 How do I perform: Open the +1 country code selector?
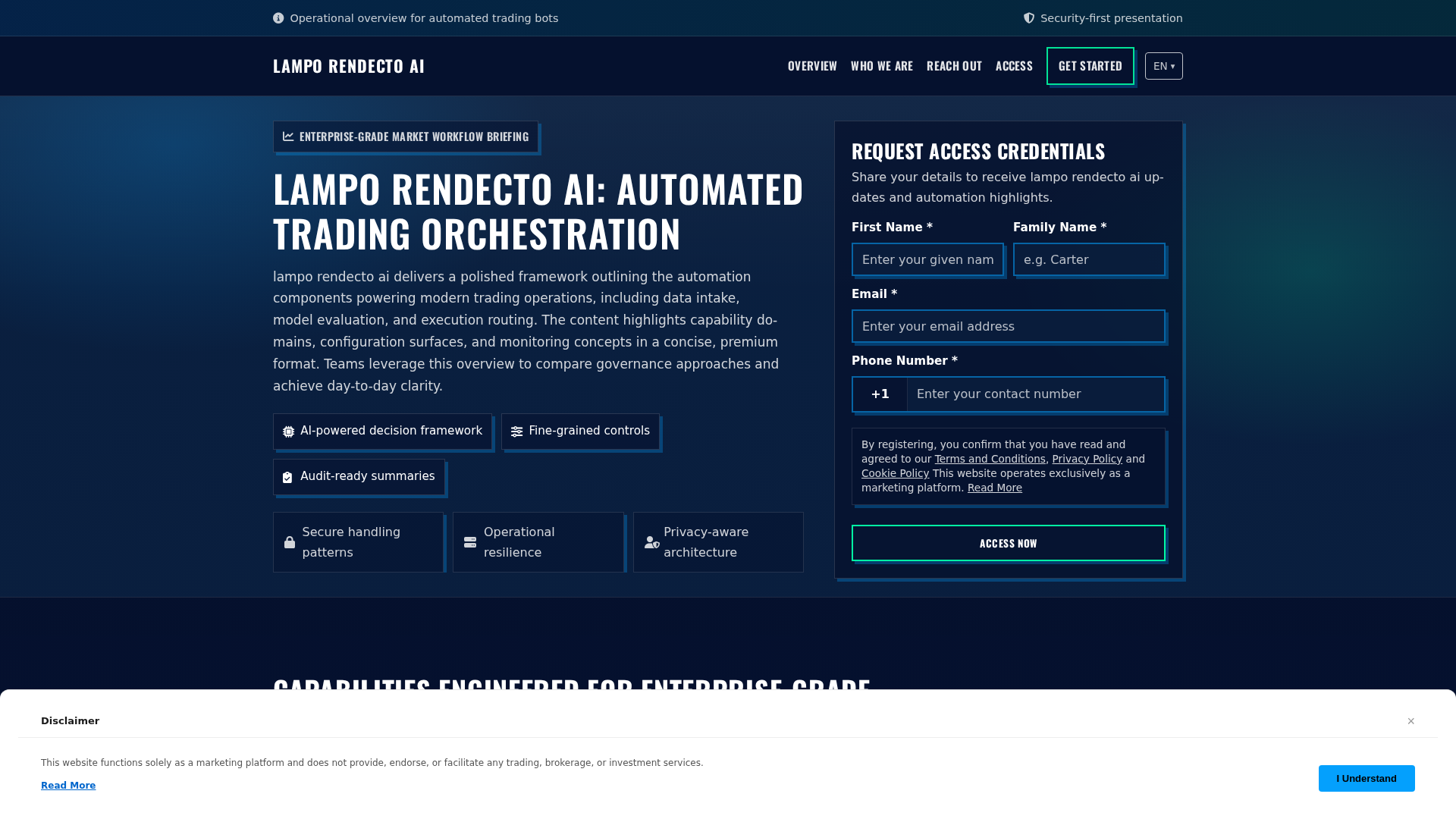pyautogui.click(x=880, y=394)
